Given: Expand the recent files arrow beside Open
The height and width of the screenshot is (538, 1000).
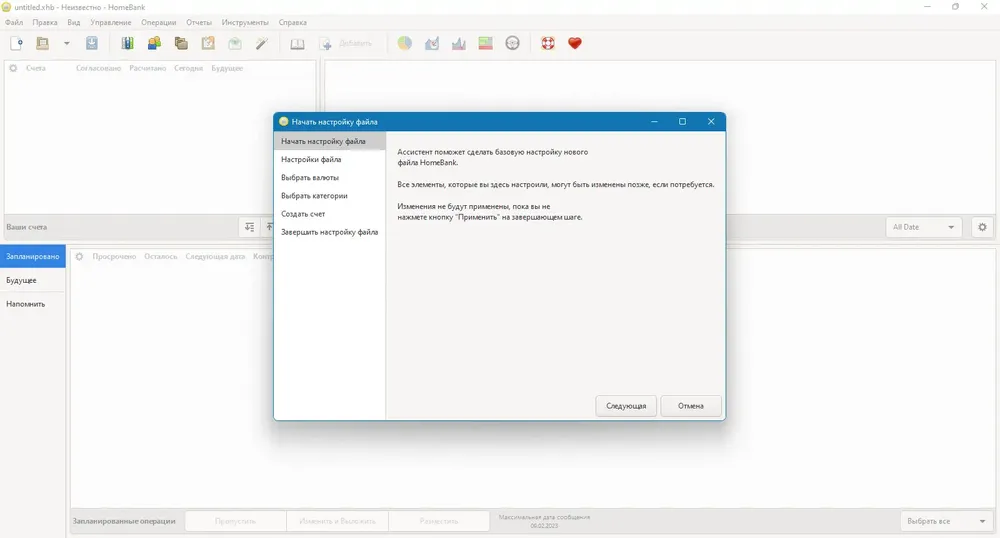Looking at the screenshot, I should point(66,43).
